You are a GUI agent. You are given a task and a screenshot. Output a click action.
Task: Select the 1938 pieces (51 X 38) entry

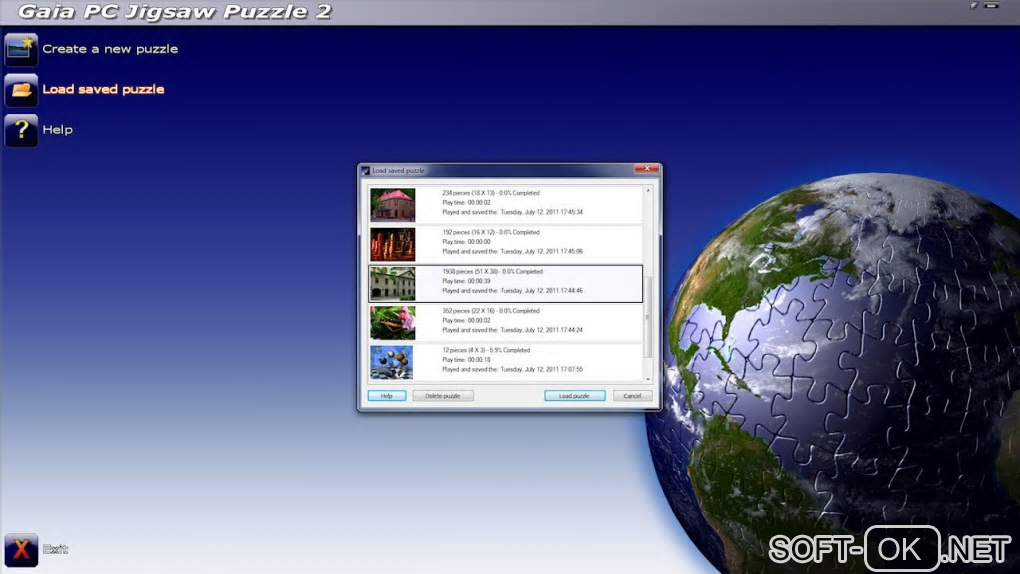(x=505, y=284)
